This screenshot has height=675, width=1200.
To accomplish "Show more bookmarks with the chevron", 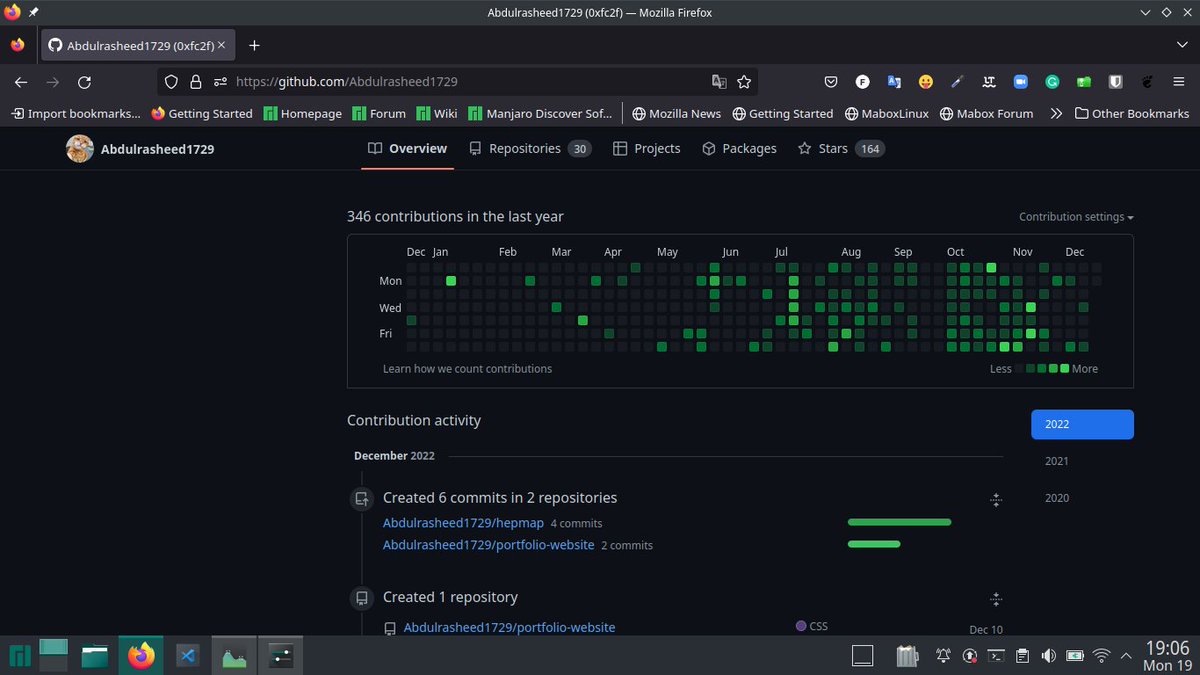I will (1056, 114).
